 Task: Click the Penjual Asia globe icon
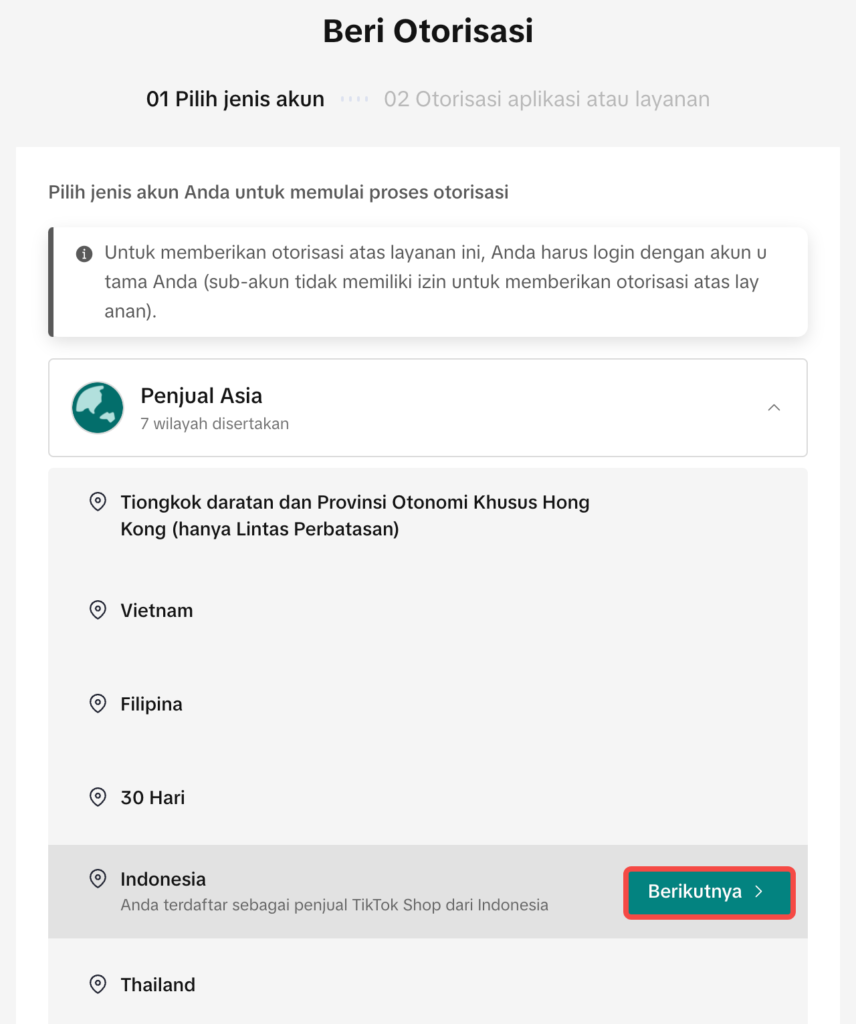click(x=97, y=408)
